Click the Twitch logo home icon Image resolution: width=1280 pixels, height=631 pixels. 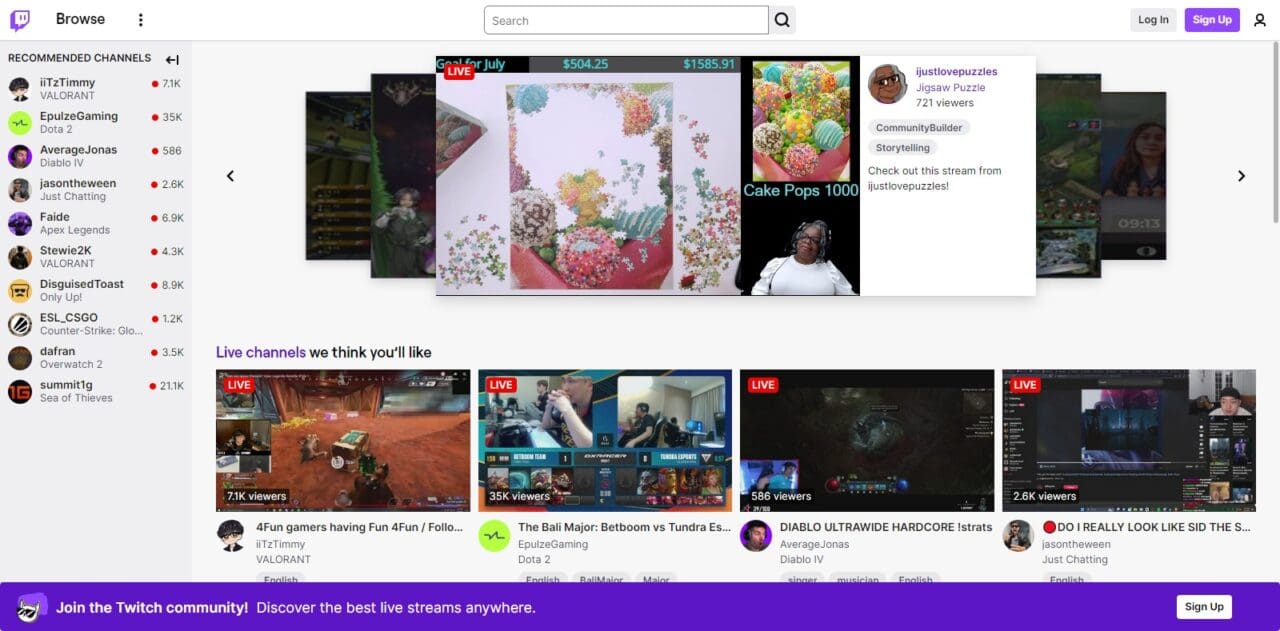click(20, 20)
